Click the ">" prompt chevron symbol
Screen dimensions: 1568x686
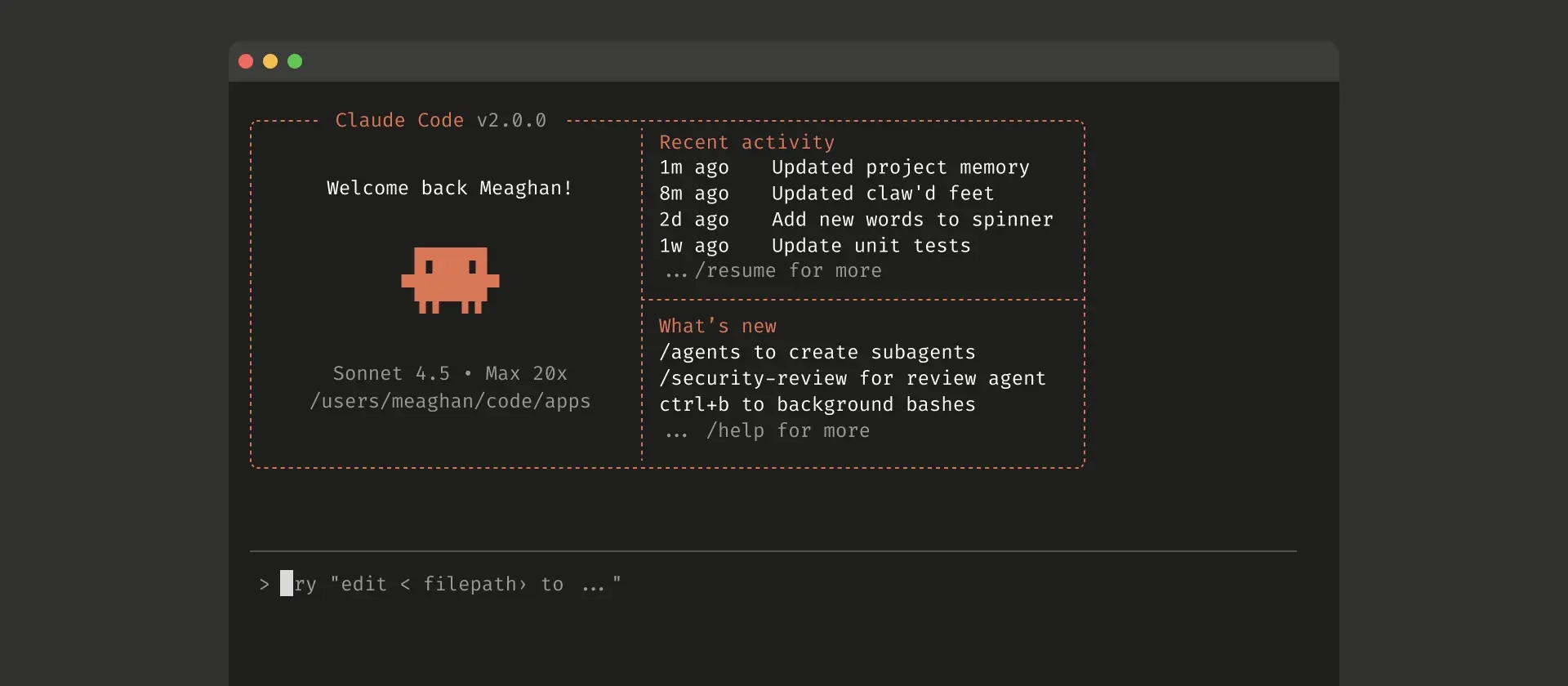264,585
